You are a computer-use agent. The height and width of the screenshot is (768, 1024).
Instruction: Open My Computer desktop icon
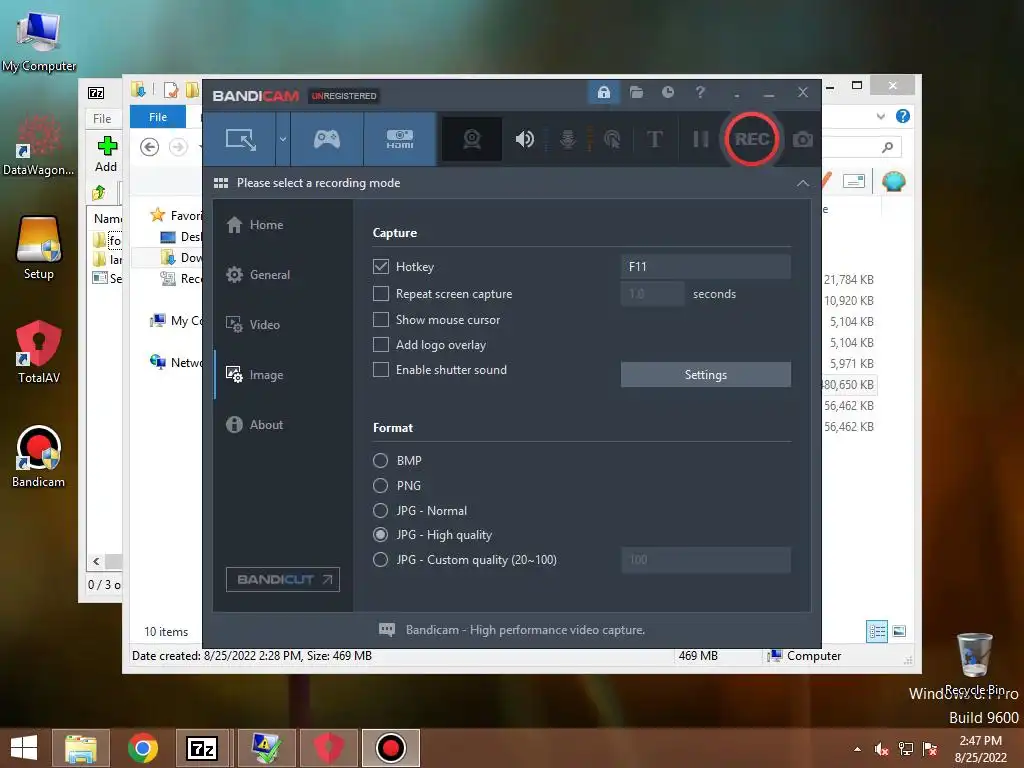(x=39, y=42)
